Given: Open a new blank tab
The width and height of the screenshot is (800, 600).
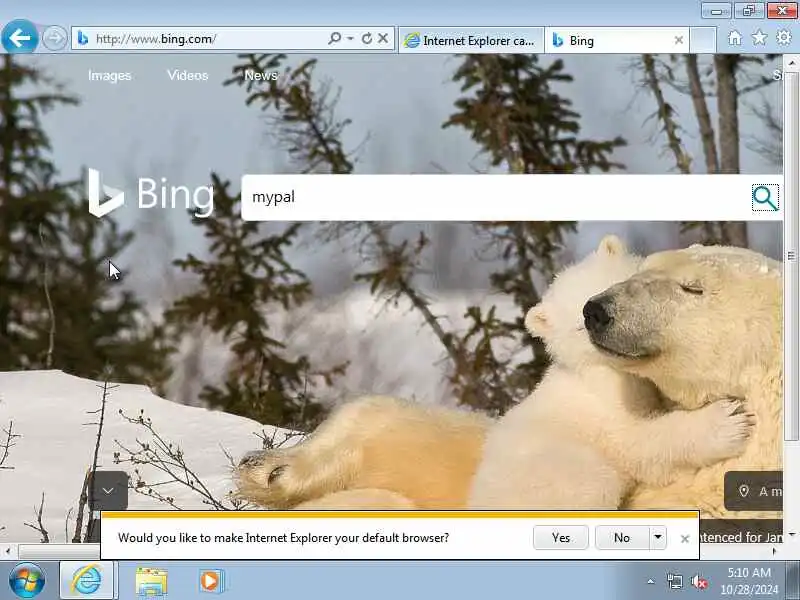Looking at the screenshot, I should 703,40.
